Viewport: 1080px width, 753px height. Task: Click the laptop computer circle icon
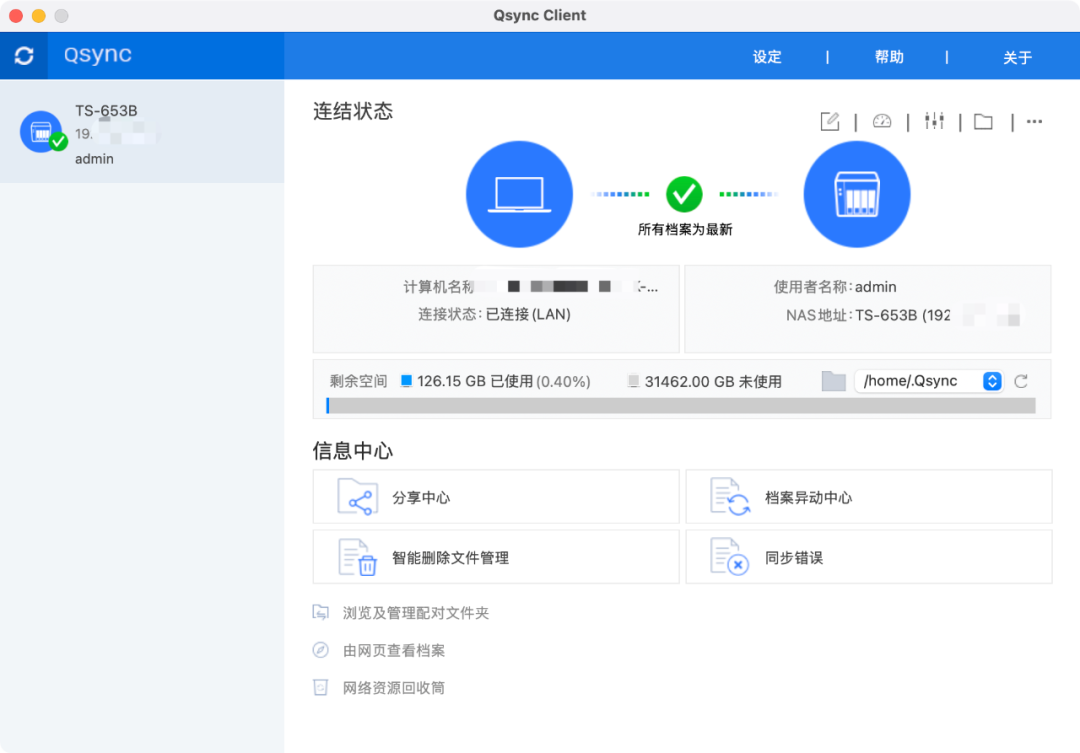[519, 194]
